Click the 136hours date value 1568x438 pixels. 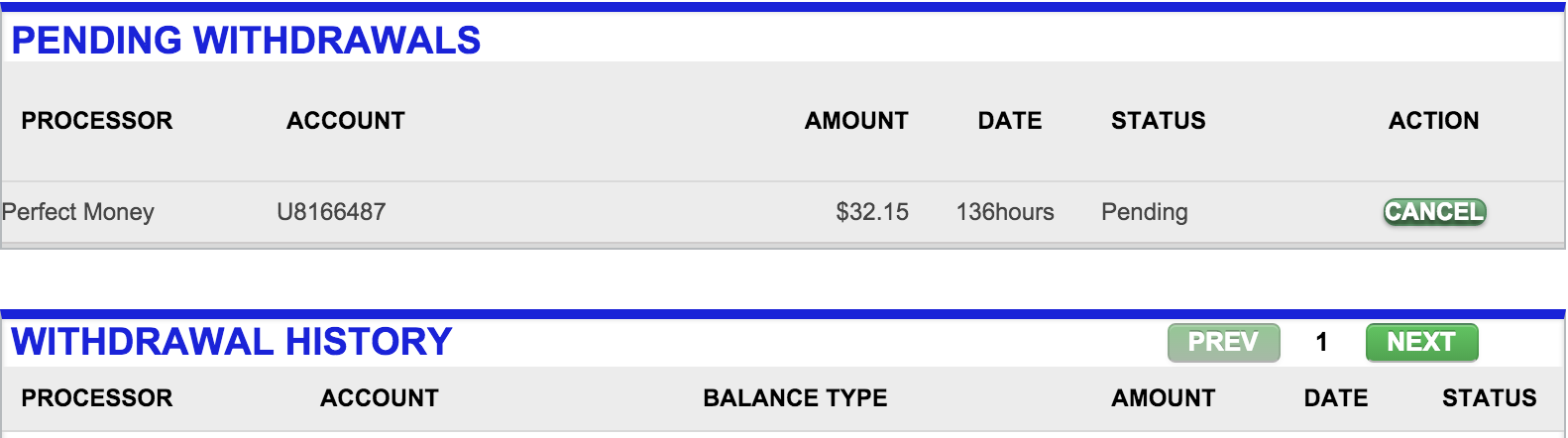click(1005, 212)
